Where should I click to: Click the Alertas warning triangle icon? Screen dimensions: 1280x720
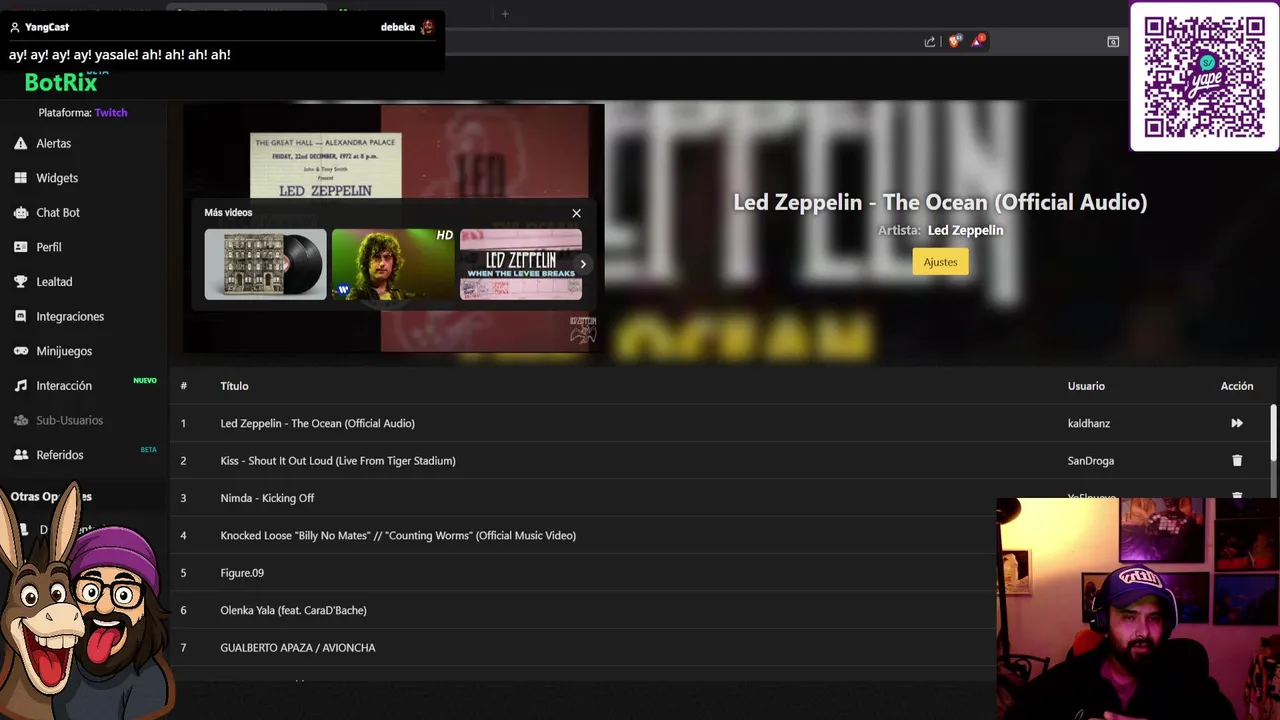[x=20, y=143]
